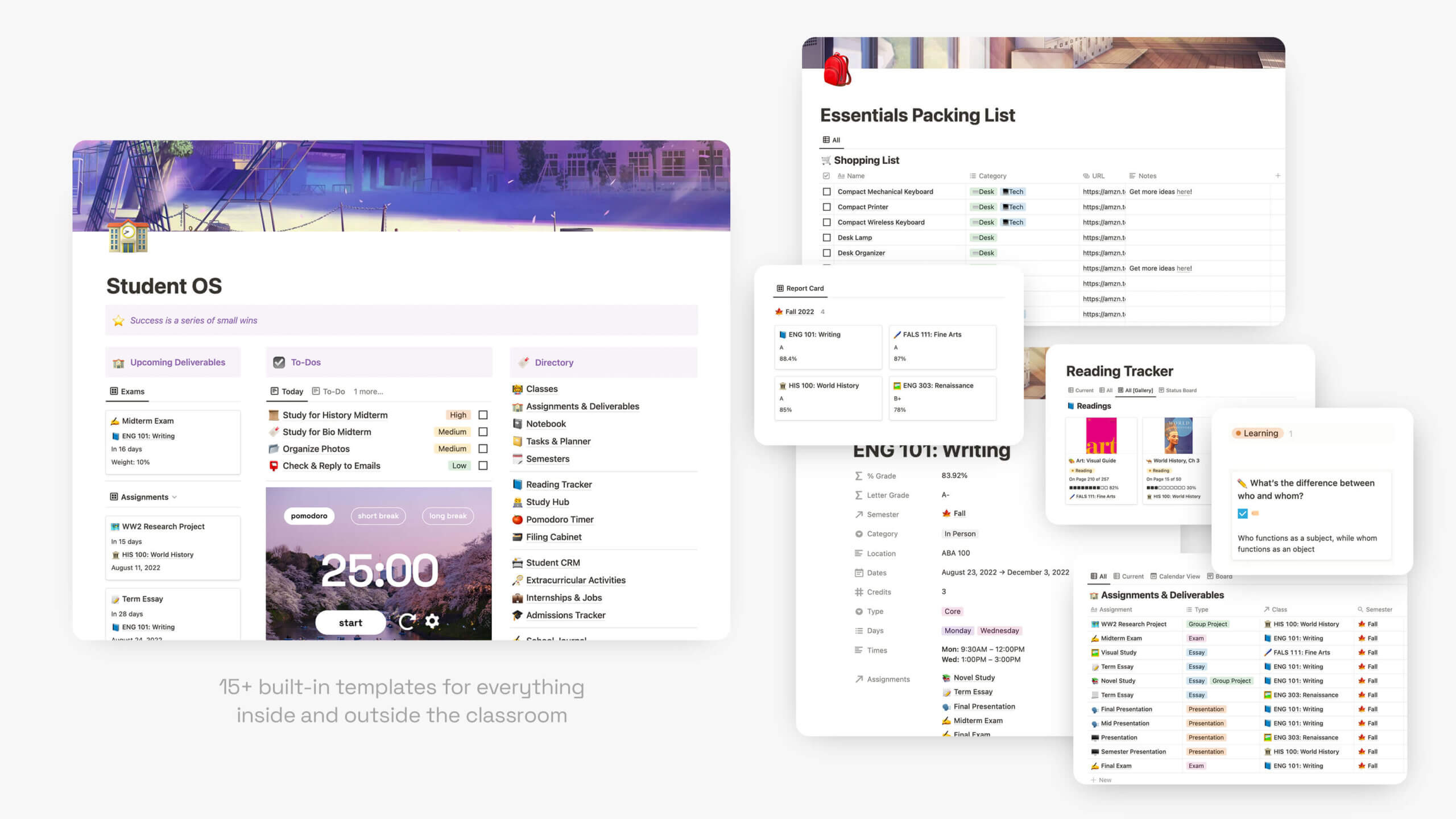
Task: Toggle the checkbox for Compact Printer item
Action: point(826,207)
